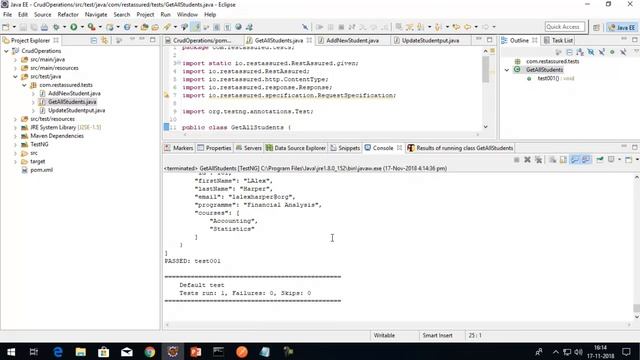Click the Open Type folder icon
Viewport: 640px width, 360px height.
point(144,27)
